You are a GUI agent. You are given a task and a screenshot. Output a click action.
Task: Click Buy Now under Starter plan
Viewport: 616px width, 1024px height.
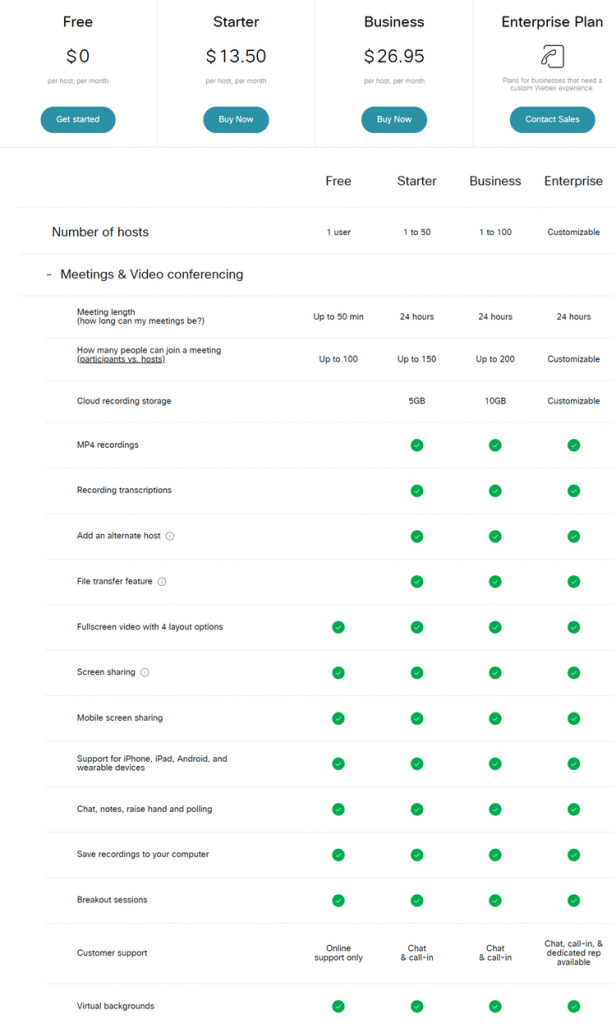click(x=236, y=120)
